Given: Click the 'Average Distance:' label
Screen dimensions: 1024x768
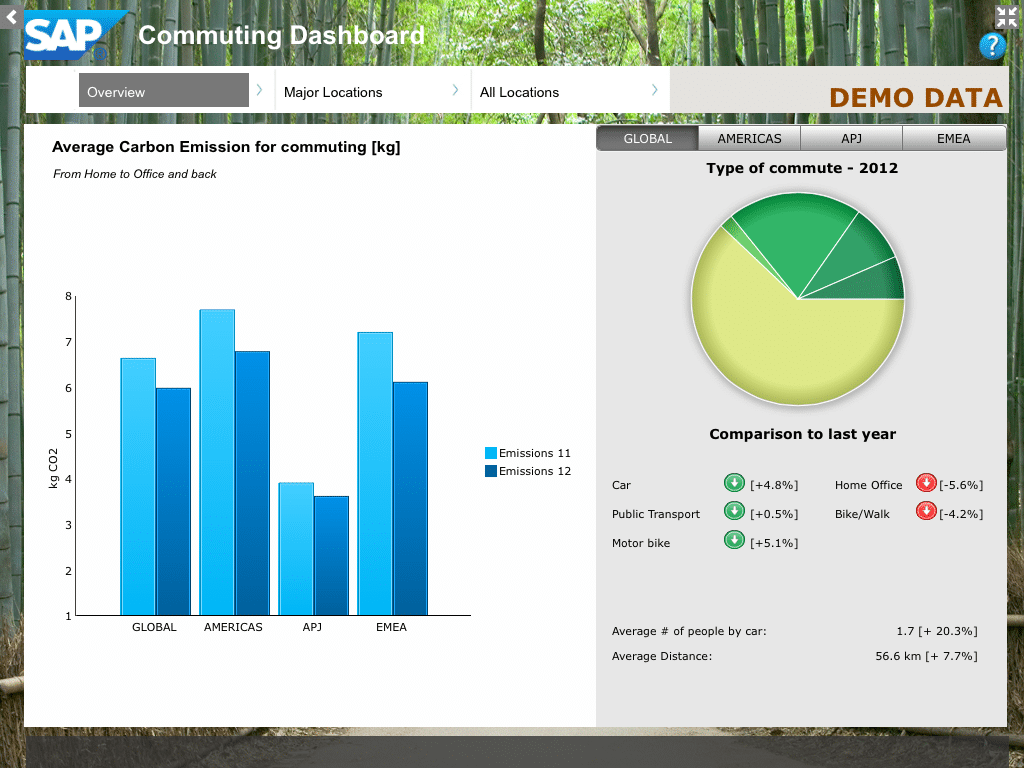Looking at the screenshot, I should click(x=662, y=656).
